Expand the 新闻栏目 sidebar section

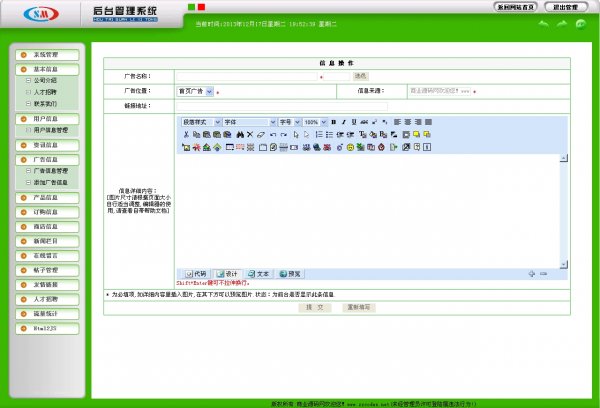point(47,241)
